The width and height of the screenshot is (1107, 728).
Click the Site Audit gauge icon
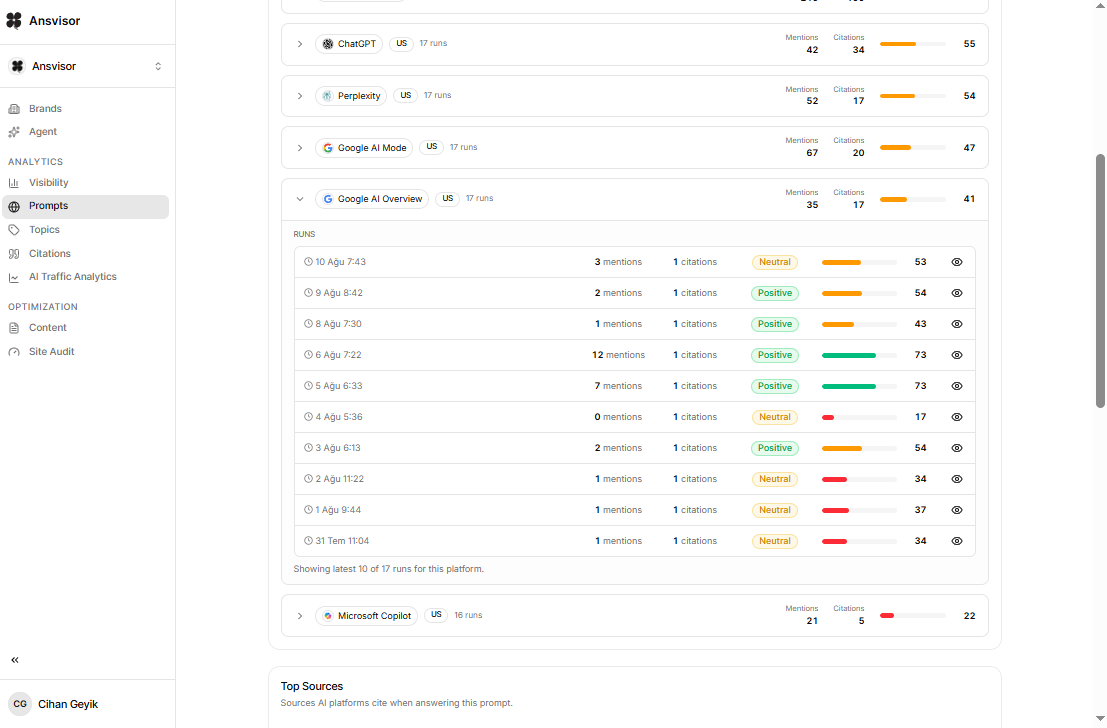(14, 352)
